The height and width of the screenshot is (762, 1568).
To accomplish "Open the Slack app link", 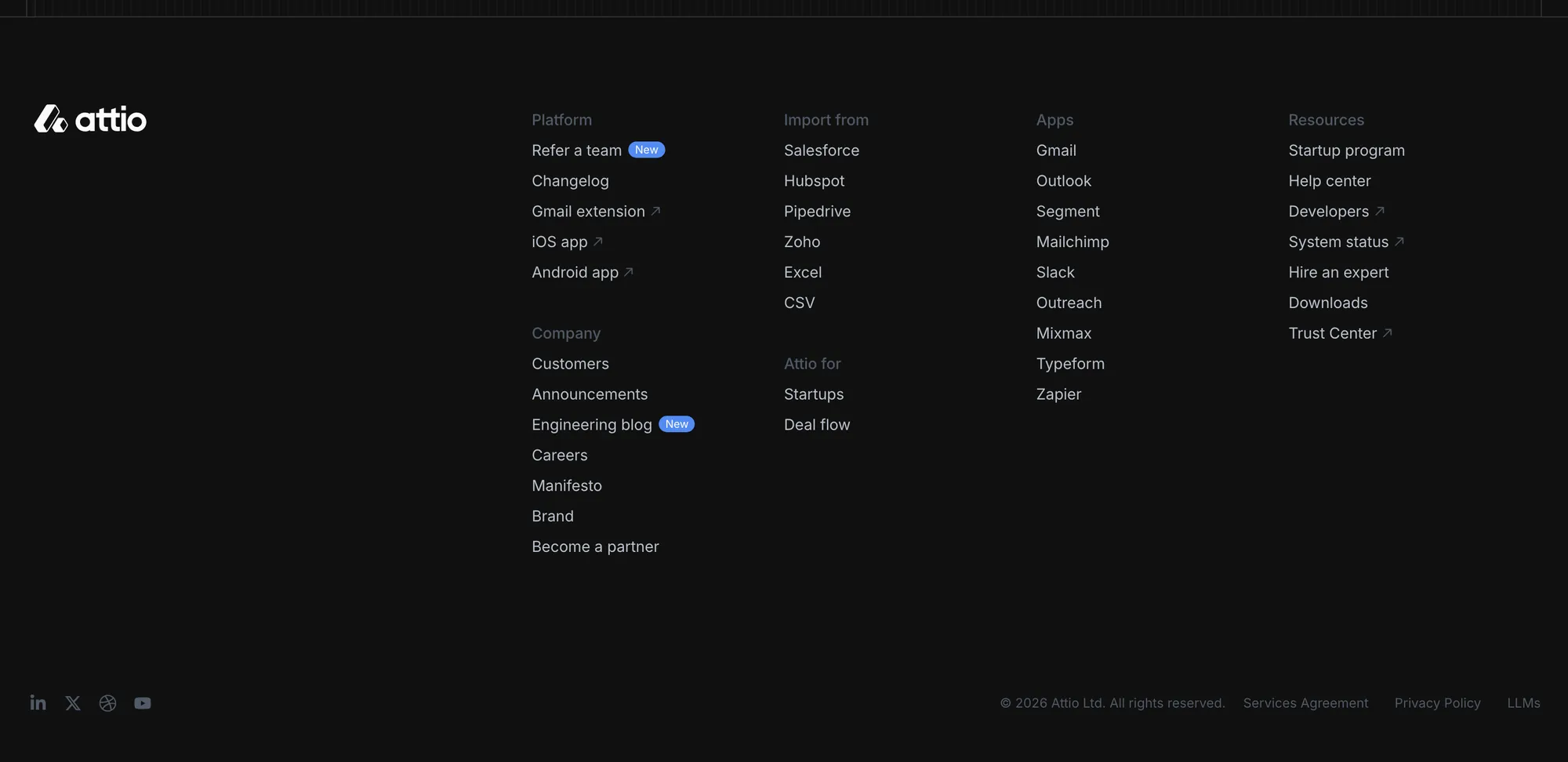I will [1055, 272].
